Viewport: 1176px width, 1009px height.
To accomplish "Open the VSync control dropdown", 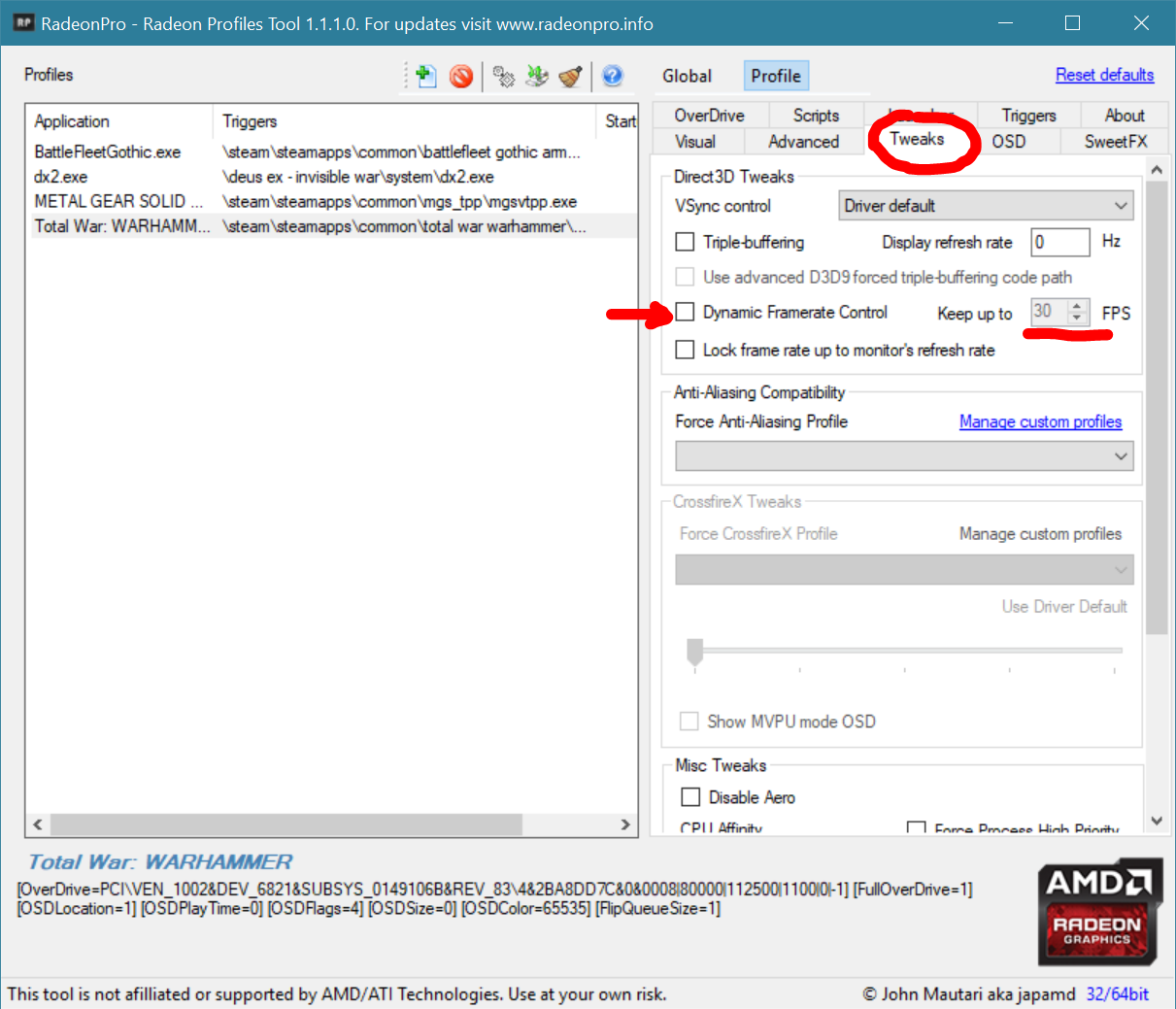I will (x=986, y=206).
